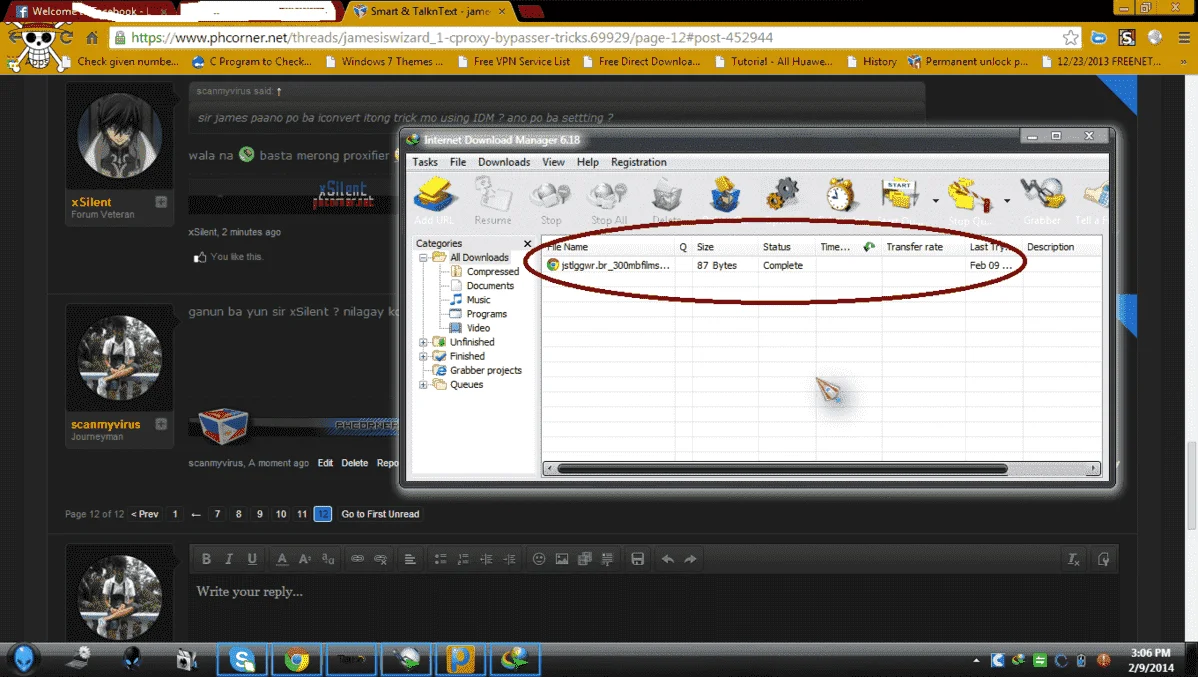This screenshot has height=677, width=1198.
Task: Click Go to First Unread link
Action: coord(380,514)
